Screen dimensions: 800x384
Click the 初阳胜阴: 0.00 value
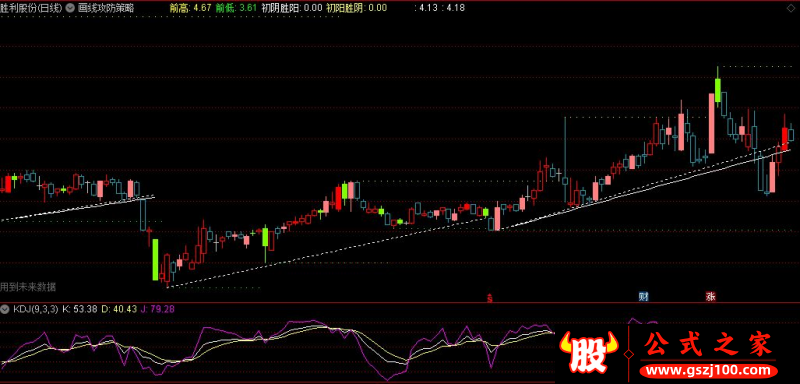pyautogui.click(x=356, y=8)
